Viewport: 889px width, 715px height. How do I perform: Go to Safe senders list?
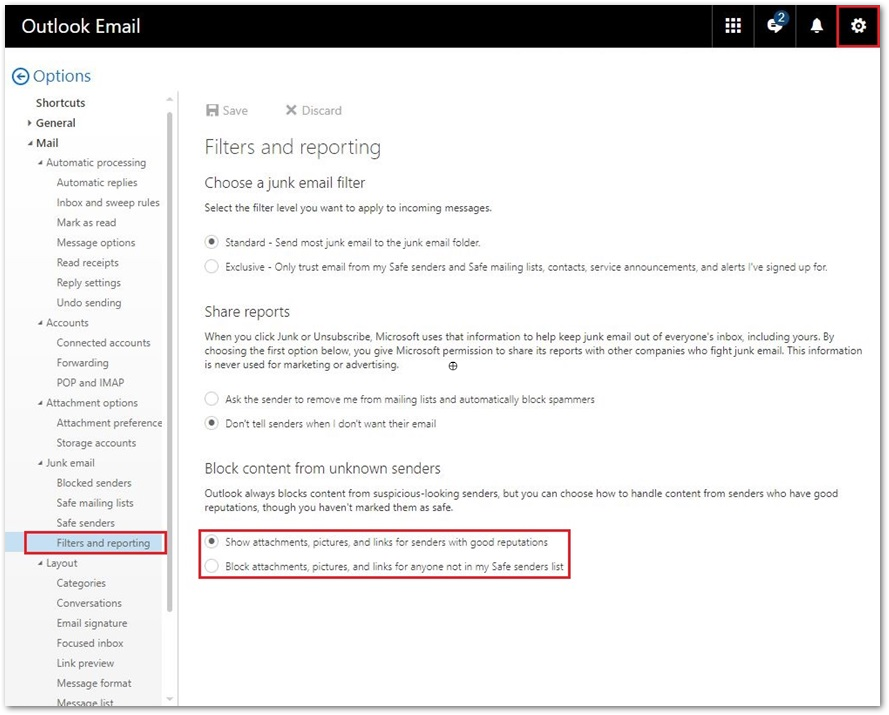click(86, 523)
